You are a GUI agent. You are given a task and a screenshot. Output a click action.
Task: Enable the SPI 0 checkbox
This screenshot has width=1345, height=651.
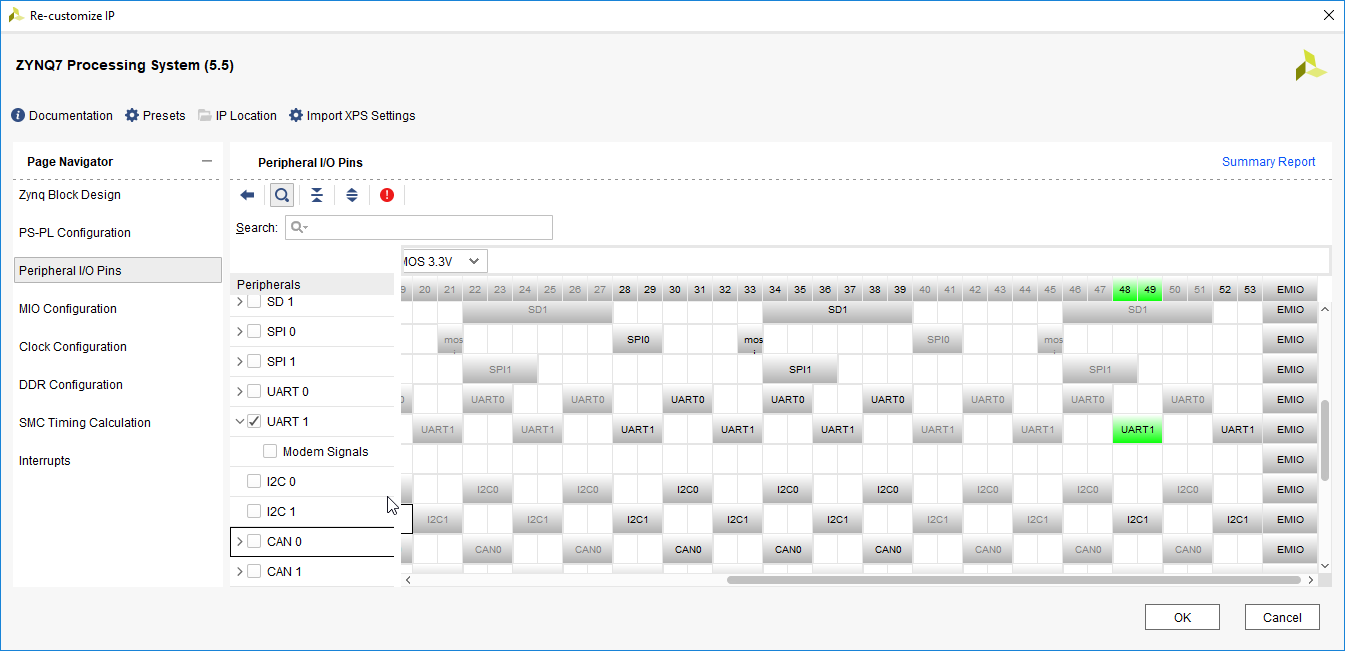(x=254, y=331)
